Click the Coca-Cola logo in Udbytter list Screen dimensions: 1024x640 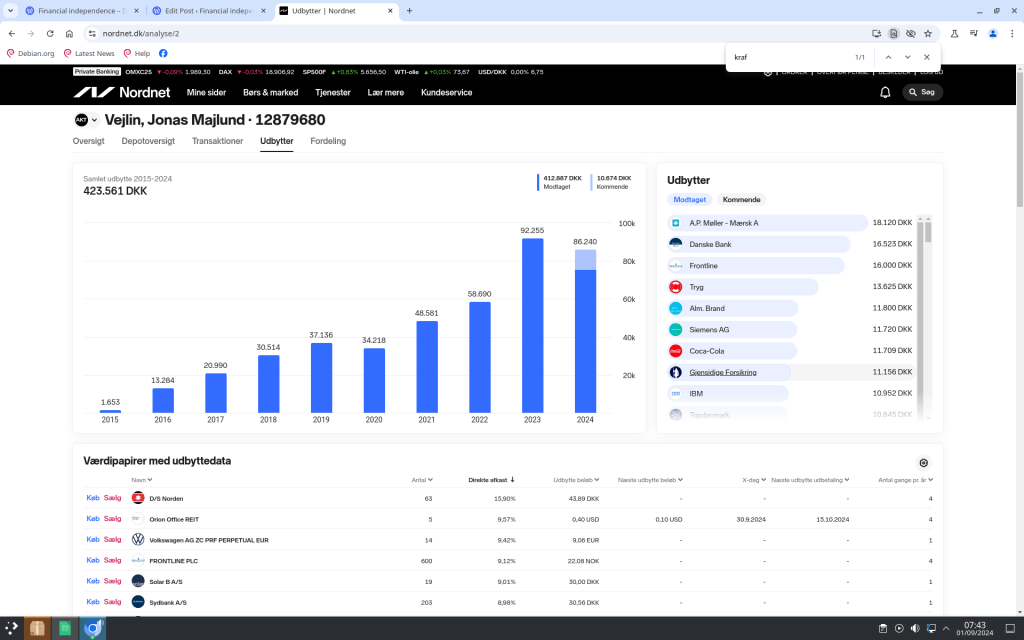coord(676,351)
